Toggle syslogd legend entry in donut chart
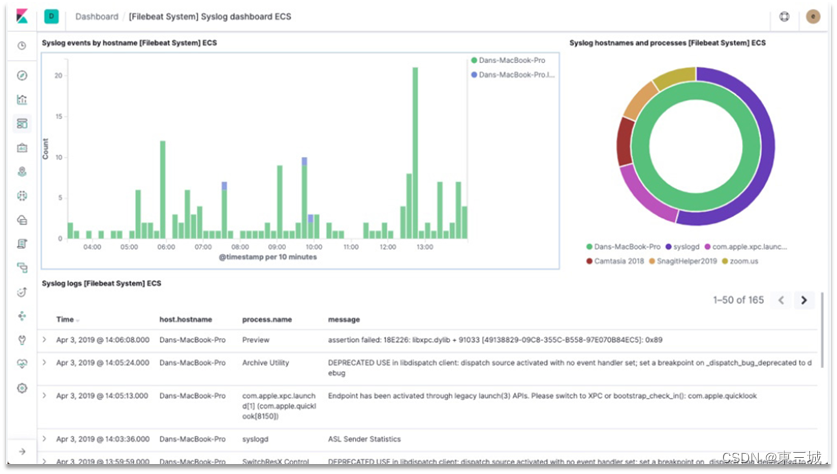The height and width of the screenshot is (474, 837). pyautogui.click(x=682, y=247)
